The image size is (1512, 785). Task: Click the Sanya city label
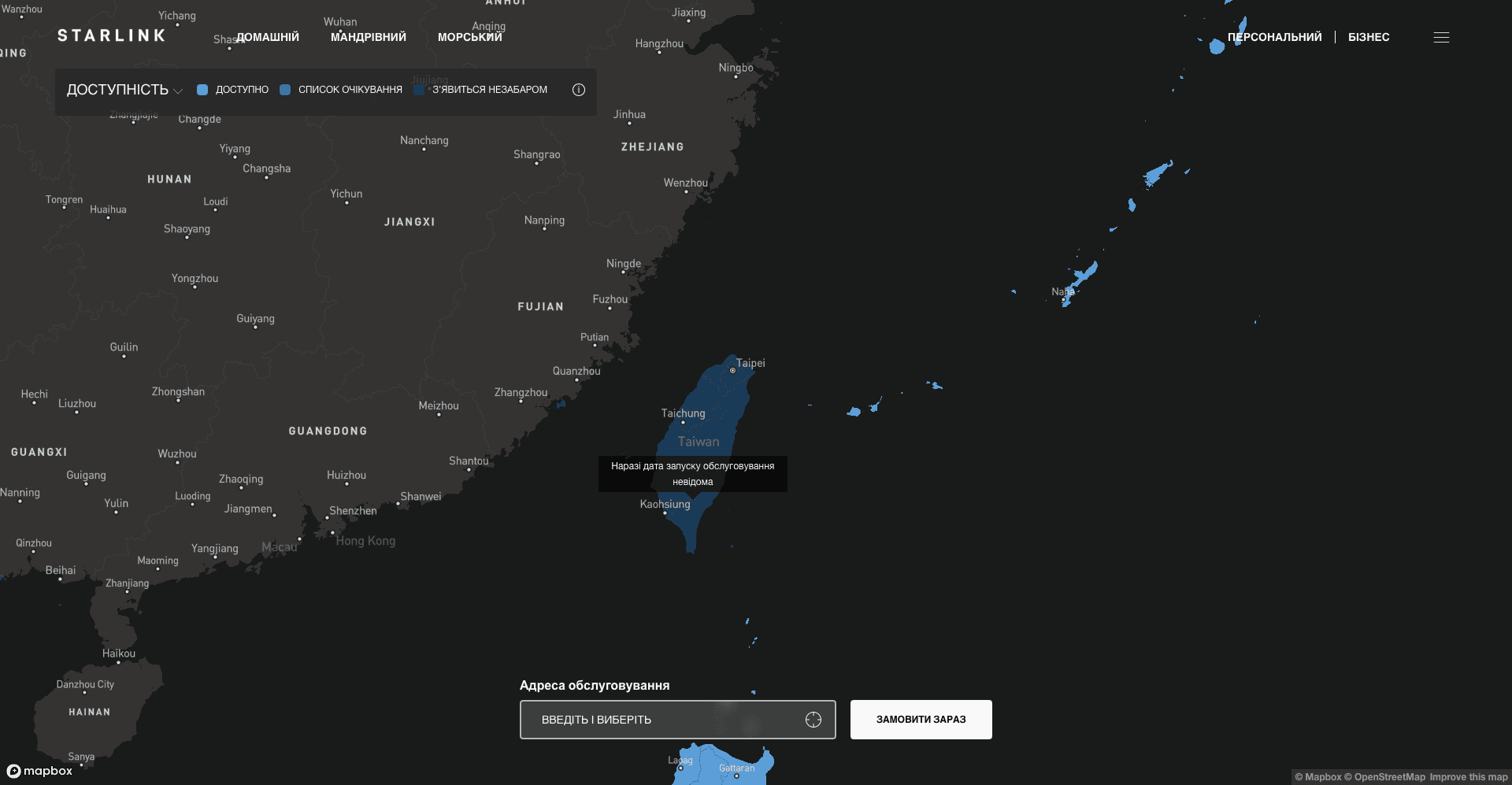coord(81,757)
